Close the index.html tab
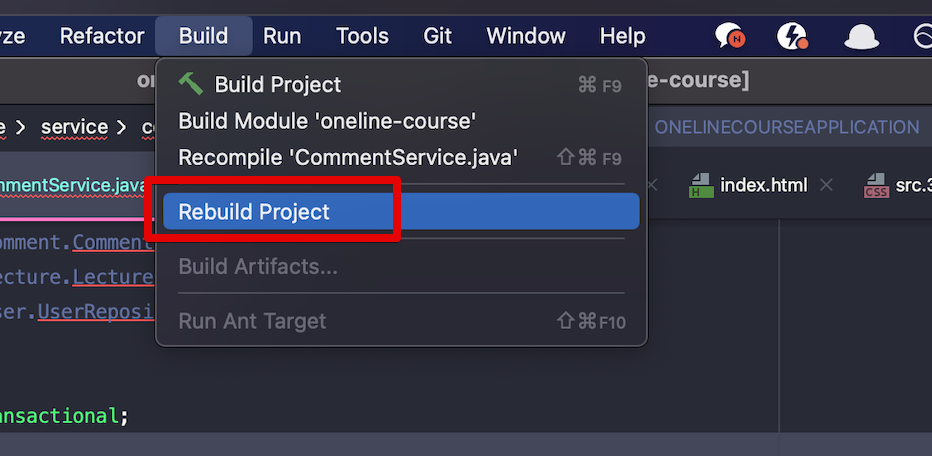 click(x=826, y=185)
